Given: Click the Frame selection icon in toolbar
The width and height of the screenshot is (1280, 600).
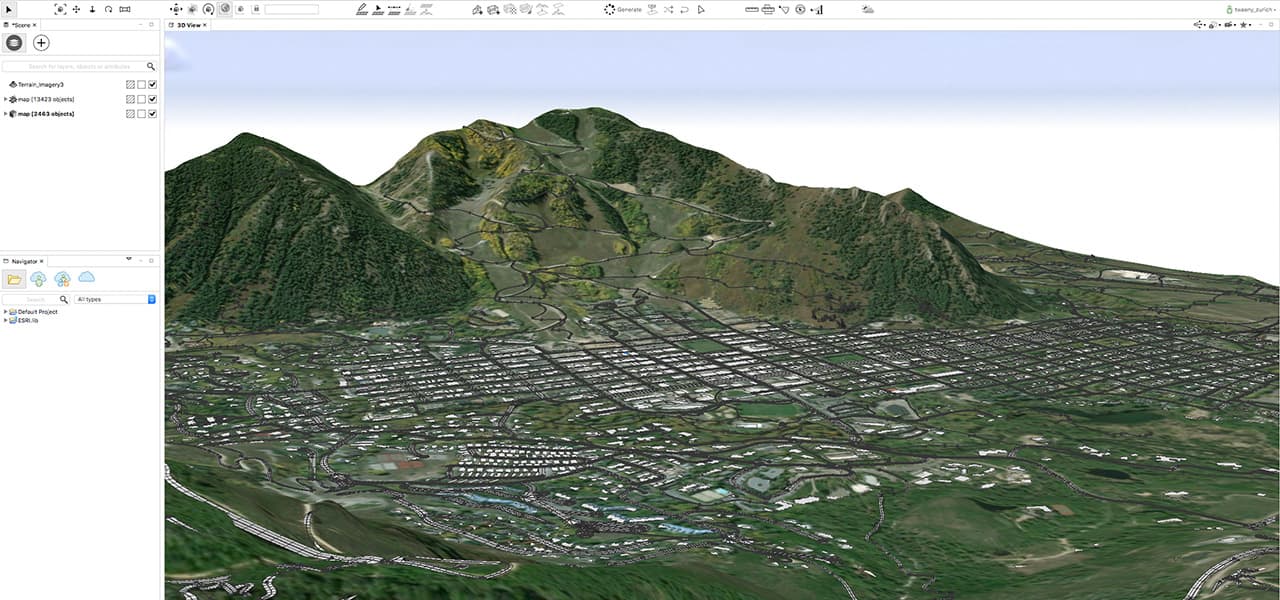Looking at the screenshot, I should [x=60, y=9].
